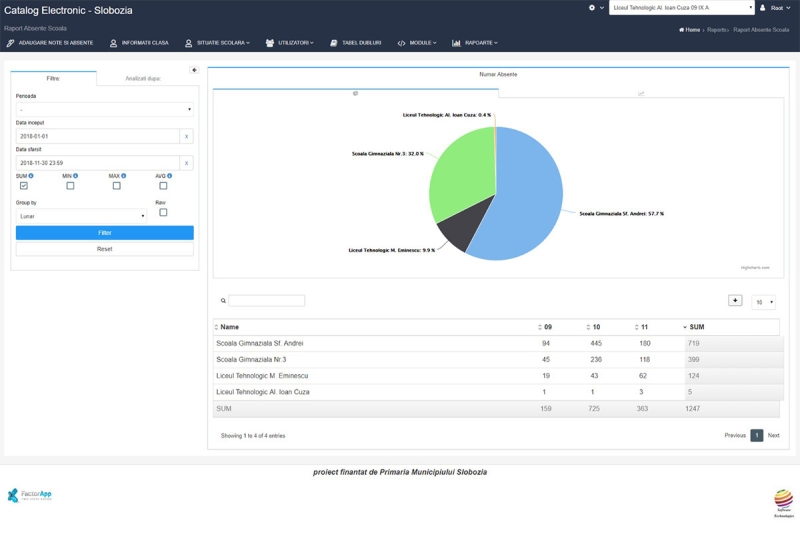Click the Reset button
Screen dimensions: 800x556
pos(104,249)
